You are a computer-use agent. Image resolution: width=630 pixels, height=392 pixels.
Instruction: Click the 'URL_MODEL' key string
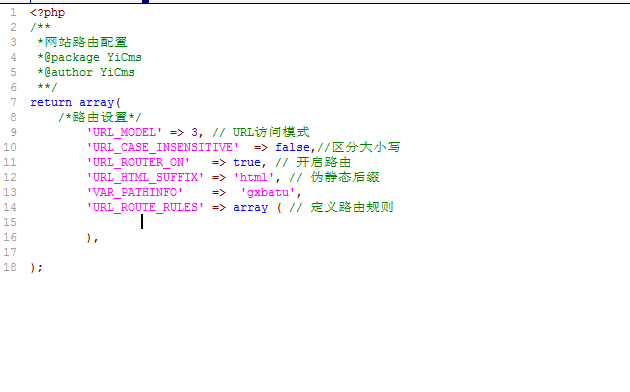[x=124, y=133]
